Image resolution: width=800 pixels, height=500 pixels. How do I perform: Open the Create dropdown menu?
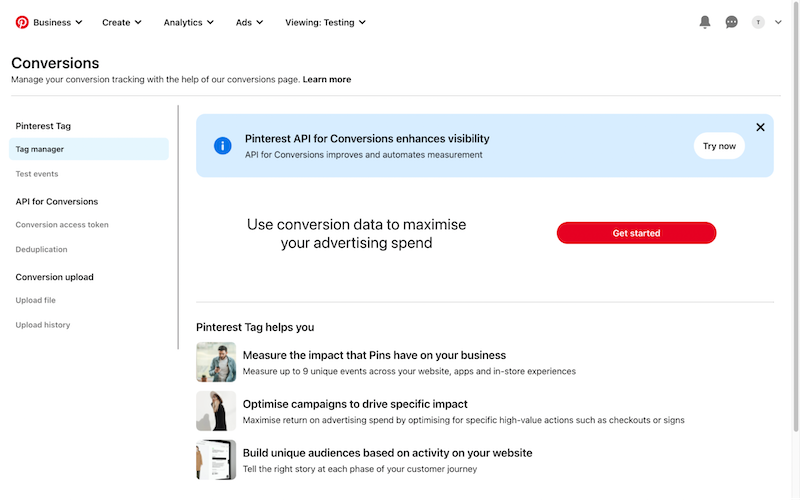(x=121, y=22)
